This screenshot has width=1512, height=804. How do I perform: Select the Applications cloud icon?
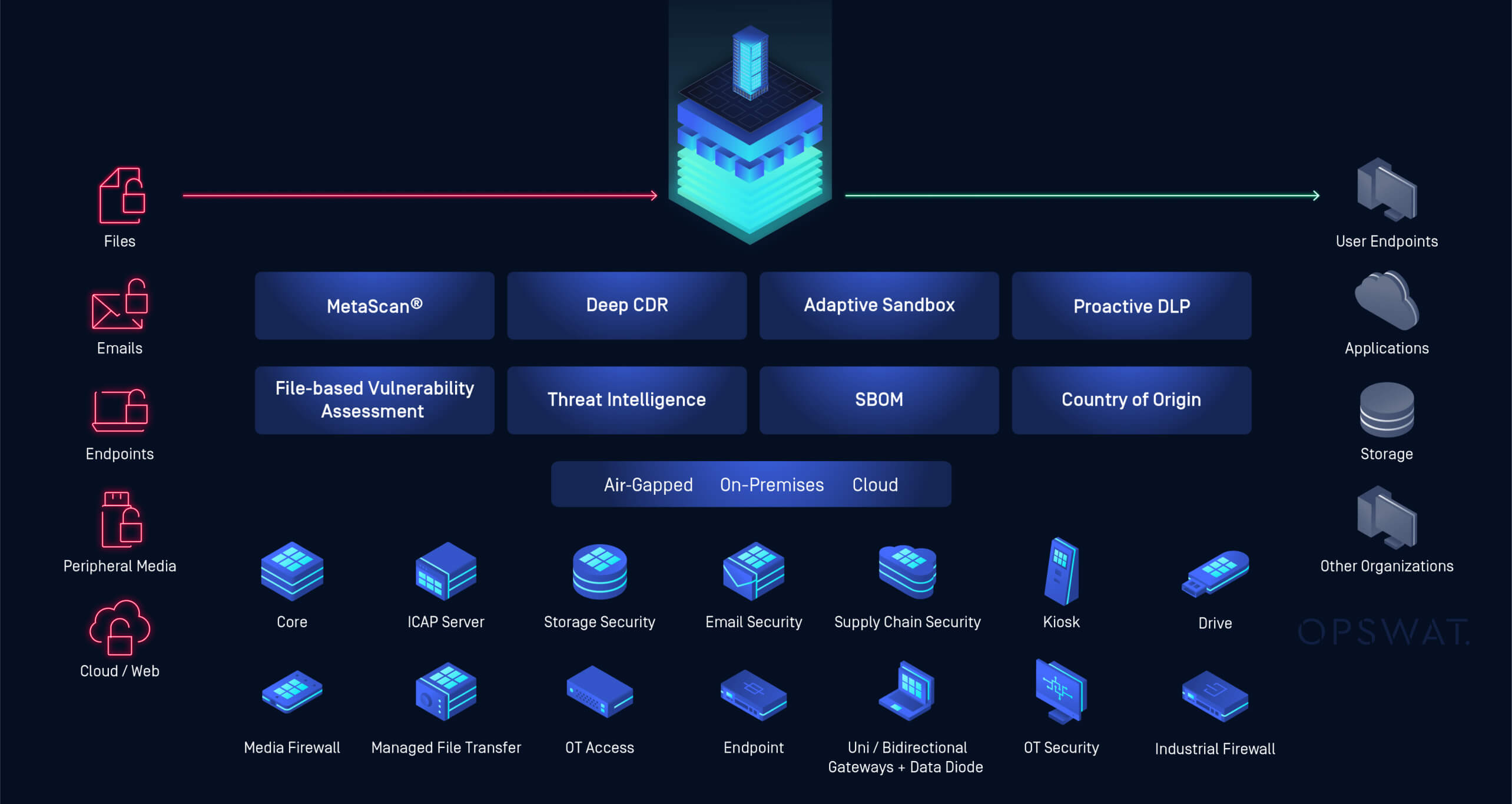tap(1387, 300)
